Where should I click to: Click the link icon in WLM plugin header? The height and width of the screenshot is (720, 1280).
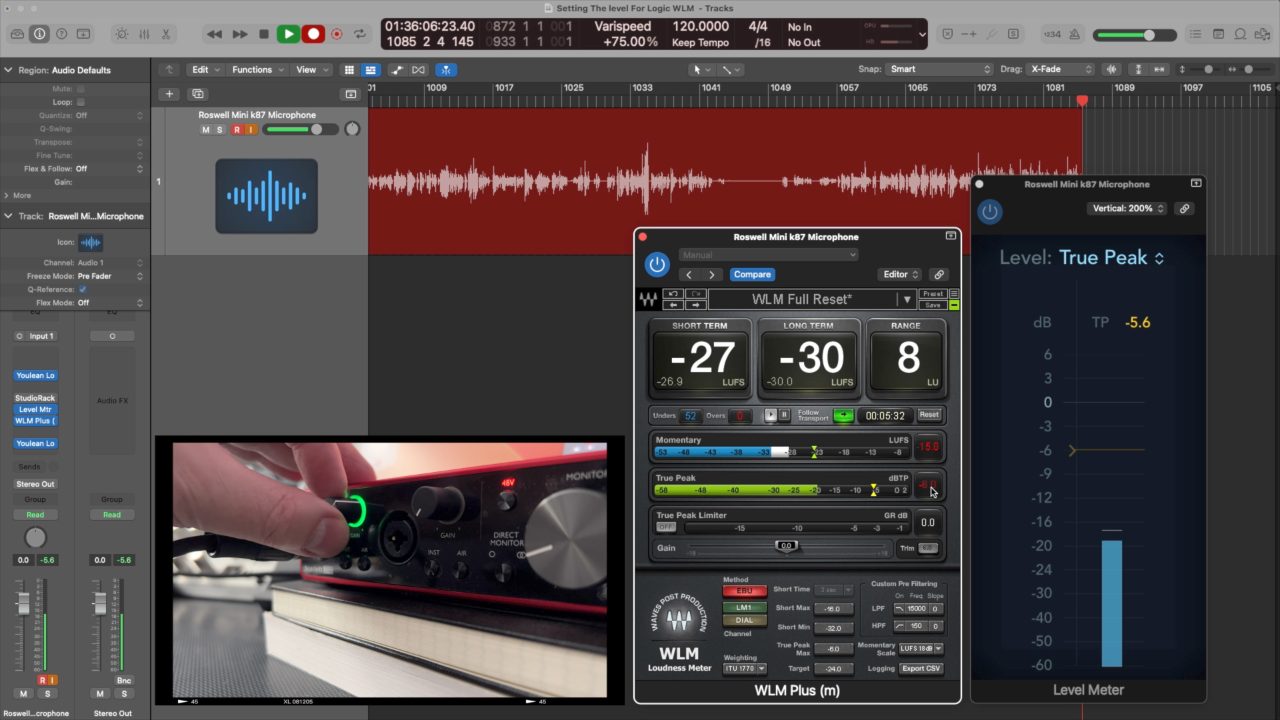(x=938, y=274)
